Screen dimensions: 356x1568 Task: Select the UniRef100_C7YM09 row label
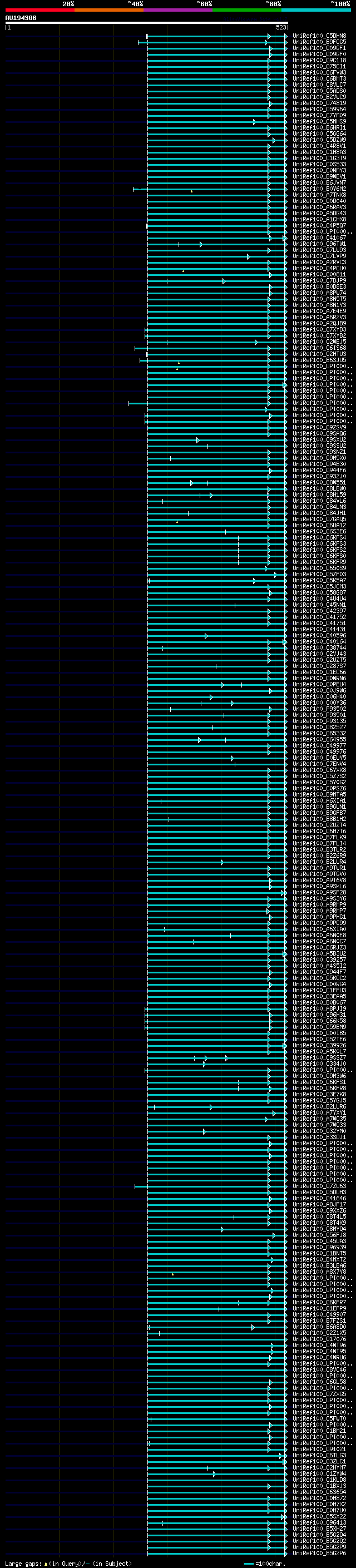(x=319, y=116)
